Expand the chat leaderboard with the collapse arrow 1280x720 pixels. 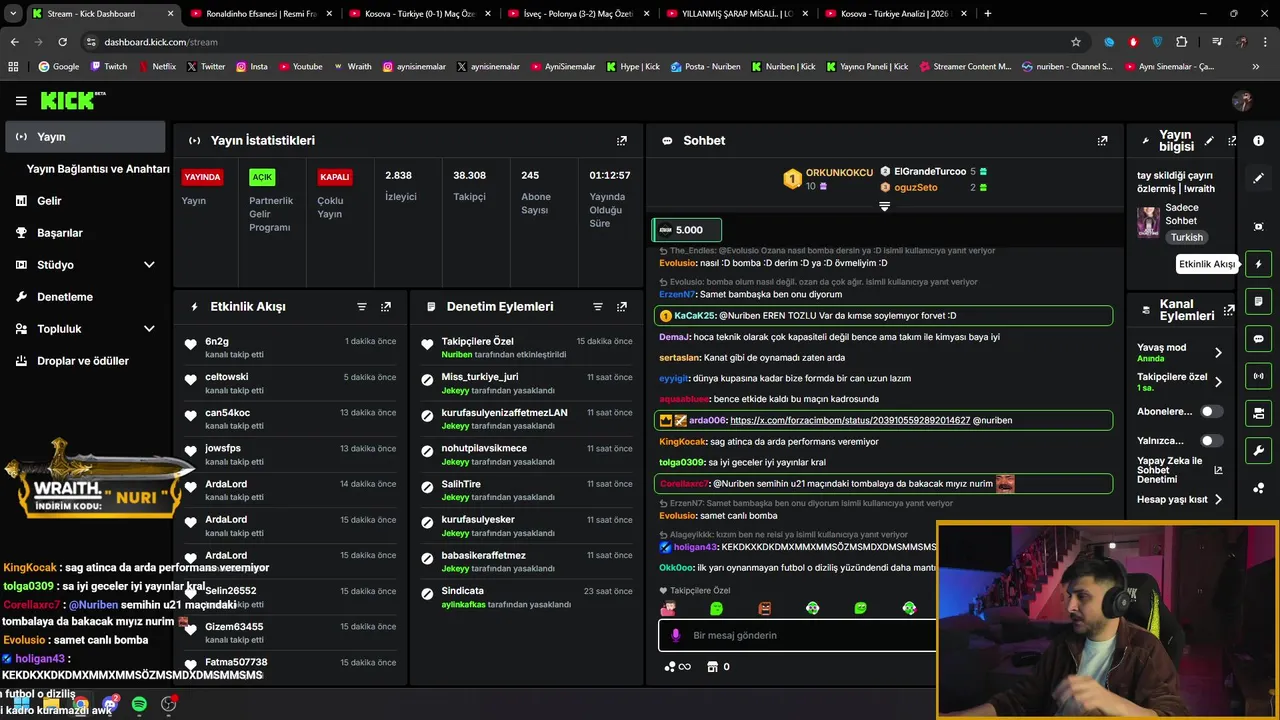[884, 207]
